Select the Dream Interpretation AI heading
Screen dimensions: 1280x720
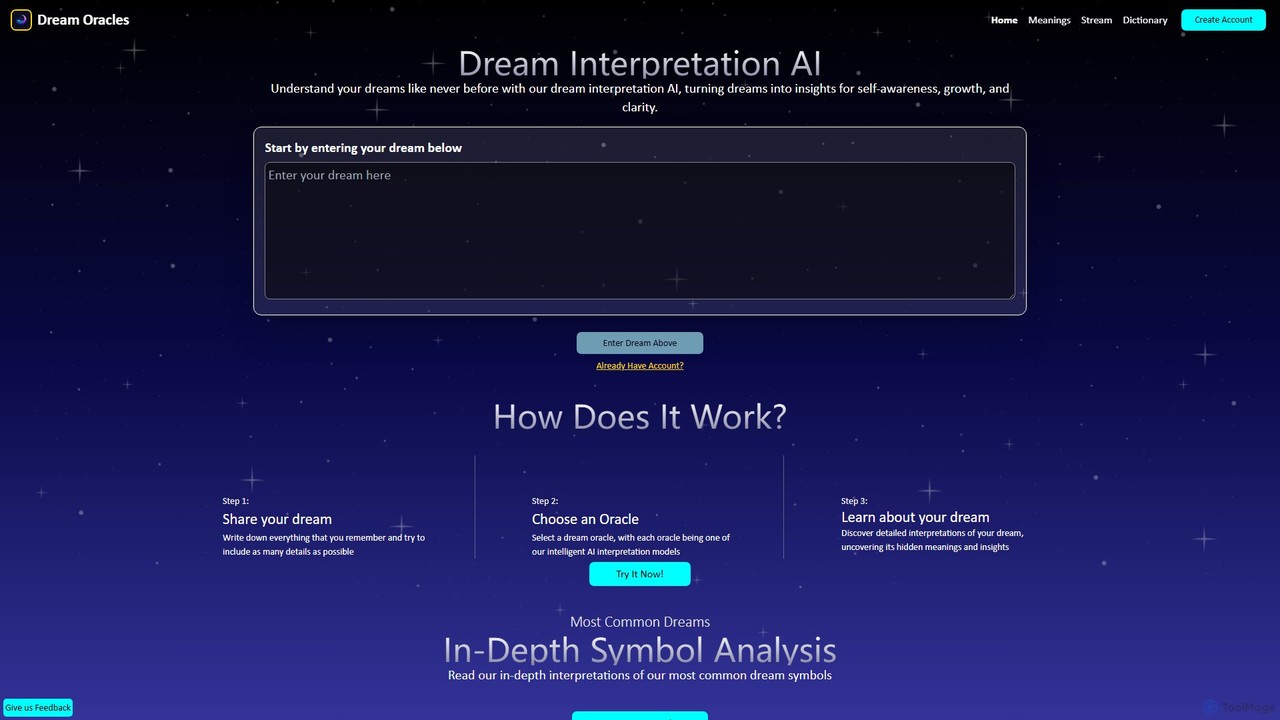pos(640,63)
